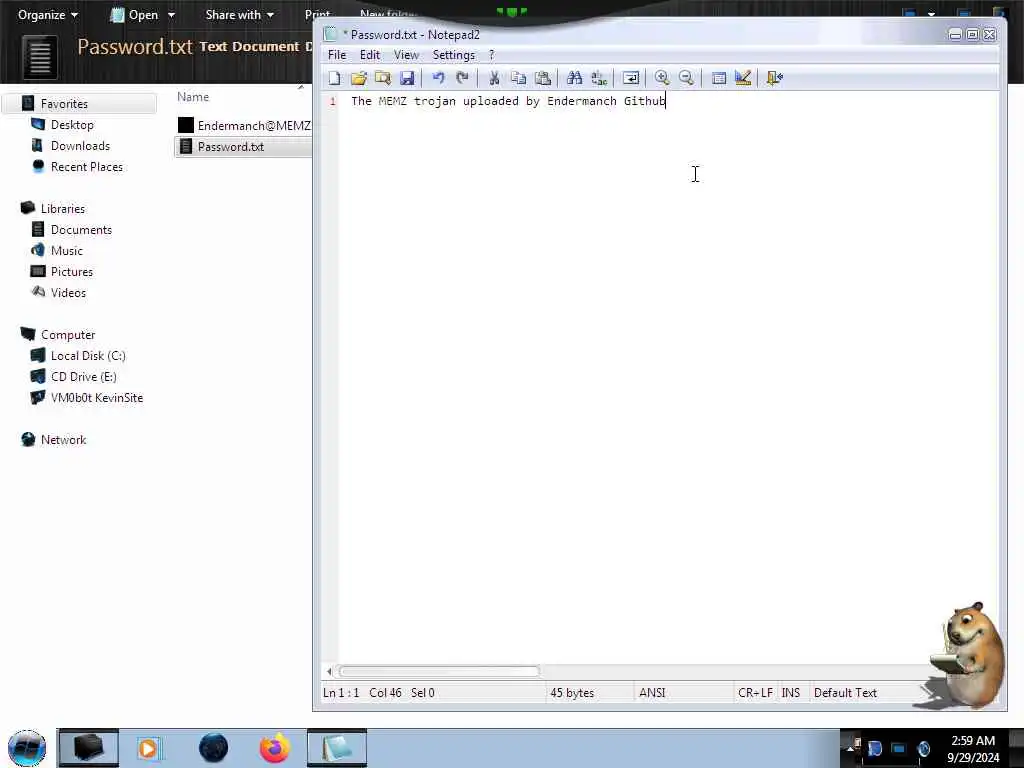Open the Settings menu in Notepad2
Screen dimensions: 1024x768
[453, 55]
